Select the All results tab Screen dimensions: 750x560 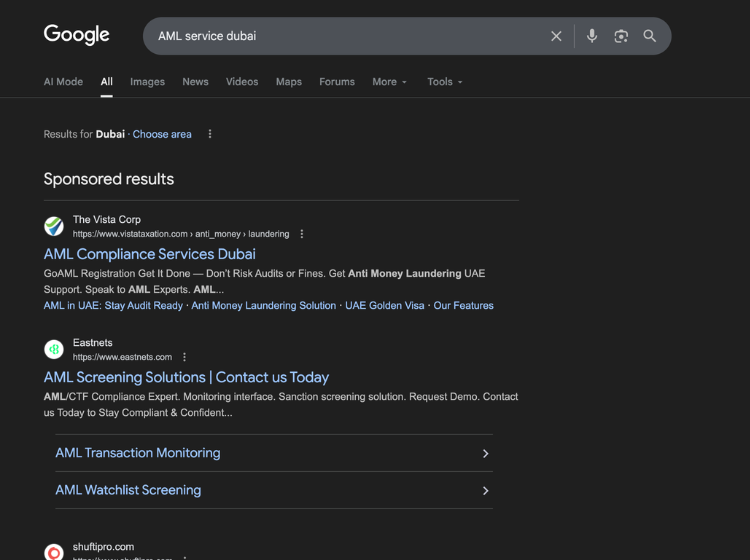tap(107, 82)
